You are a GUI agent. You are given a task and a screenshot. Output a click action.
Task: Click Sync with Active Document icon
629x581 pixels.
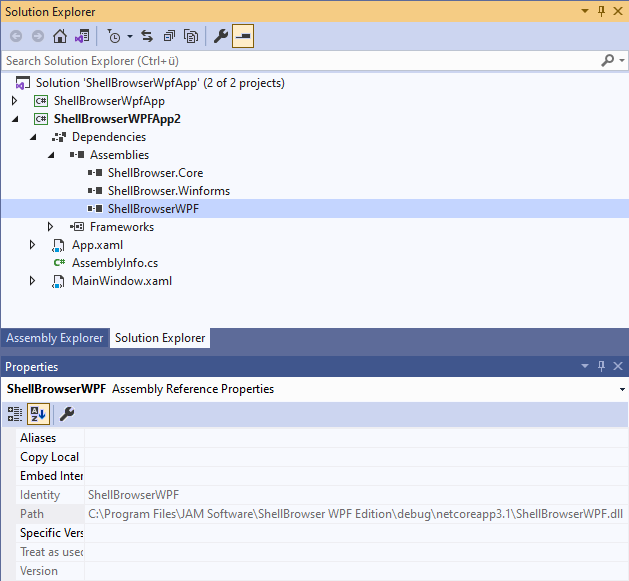(x=147, y=37)
